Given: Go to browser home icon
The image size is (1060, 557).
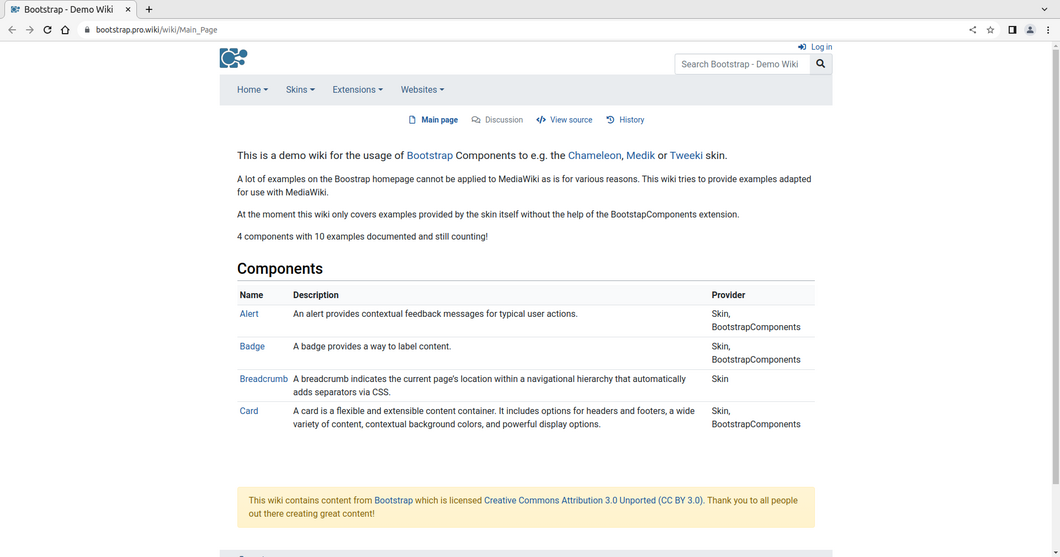Looking at the screenshot, I should pos(65,30).
